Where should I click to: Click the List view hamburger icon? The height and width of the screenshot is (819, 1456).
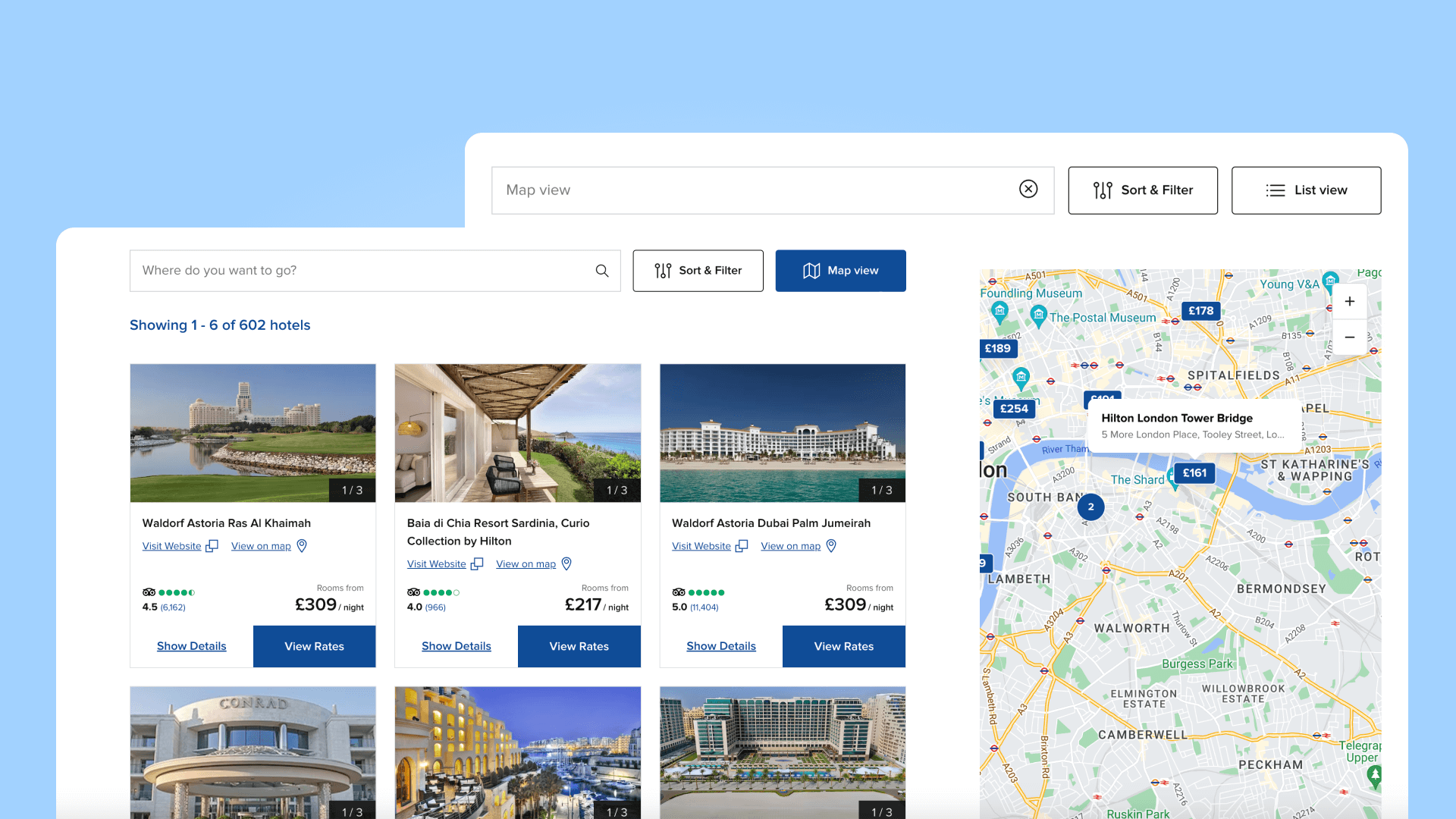point(1276,190)
